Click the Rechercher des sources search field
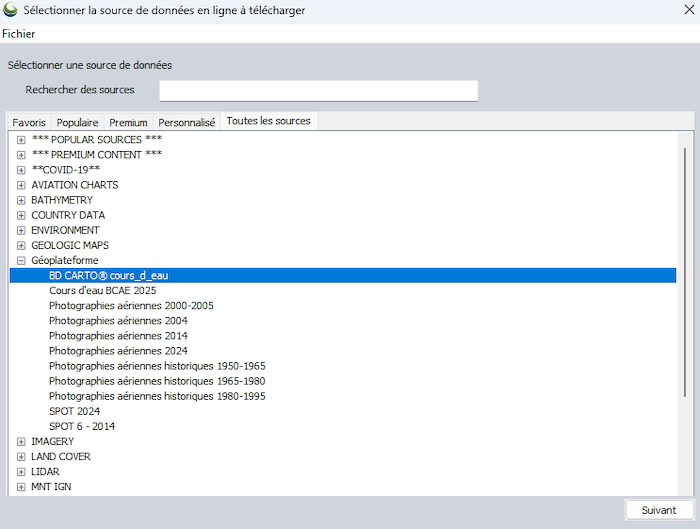 tap(318, 91)
